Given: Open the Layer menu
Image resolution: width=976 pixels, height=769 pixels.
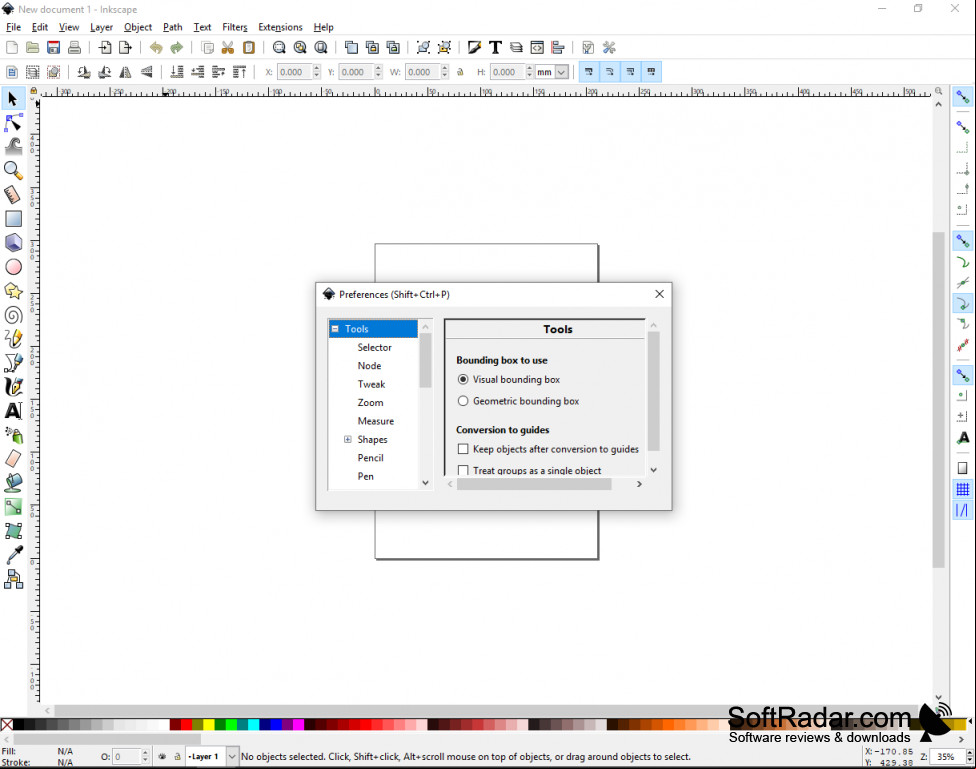Looking at the screenshot, I should (101, 27).
